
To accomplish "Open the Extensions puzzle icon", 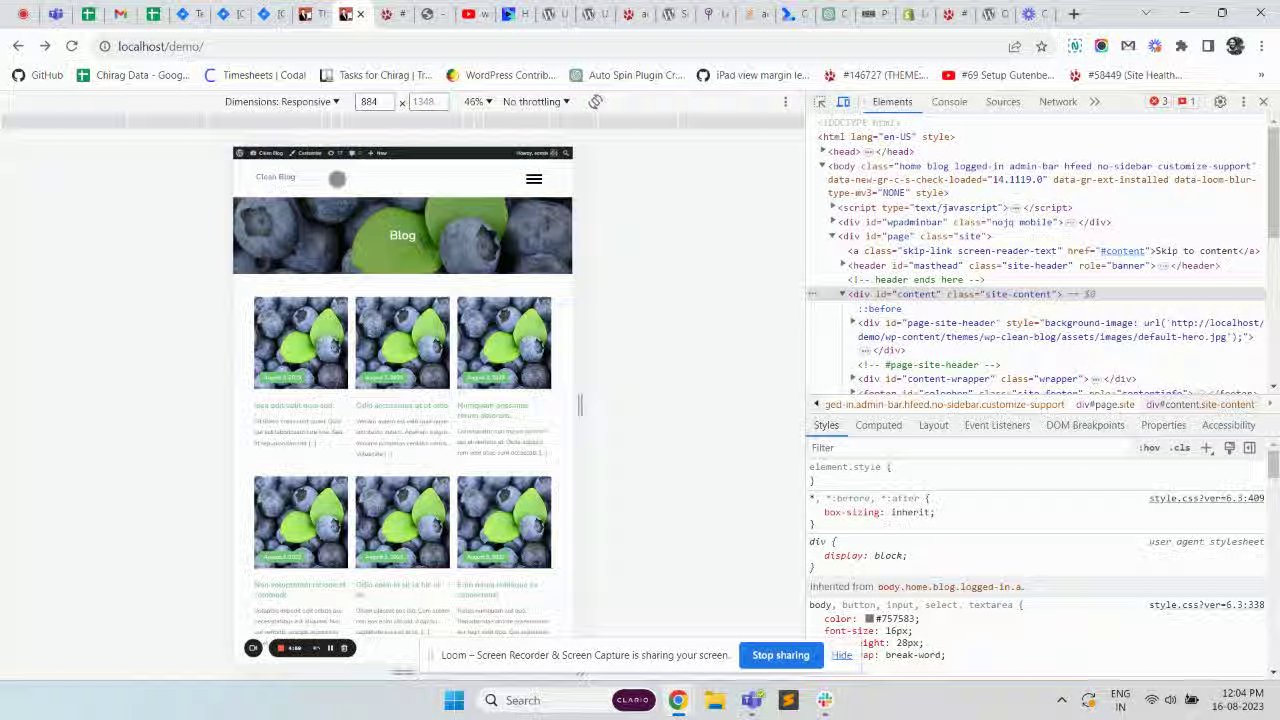I will pos(1181,46).
